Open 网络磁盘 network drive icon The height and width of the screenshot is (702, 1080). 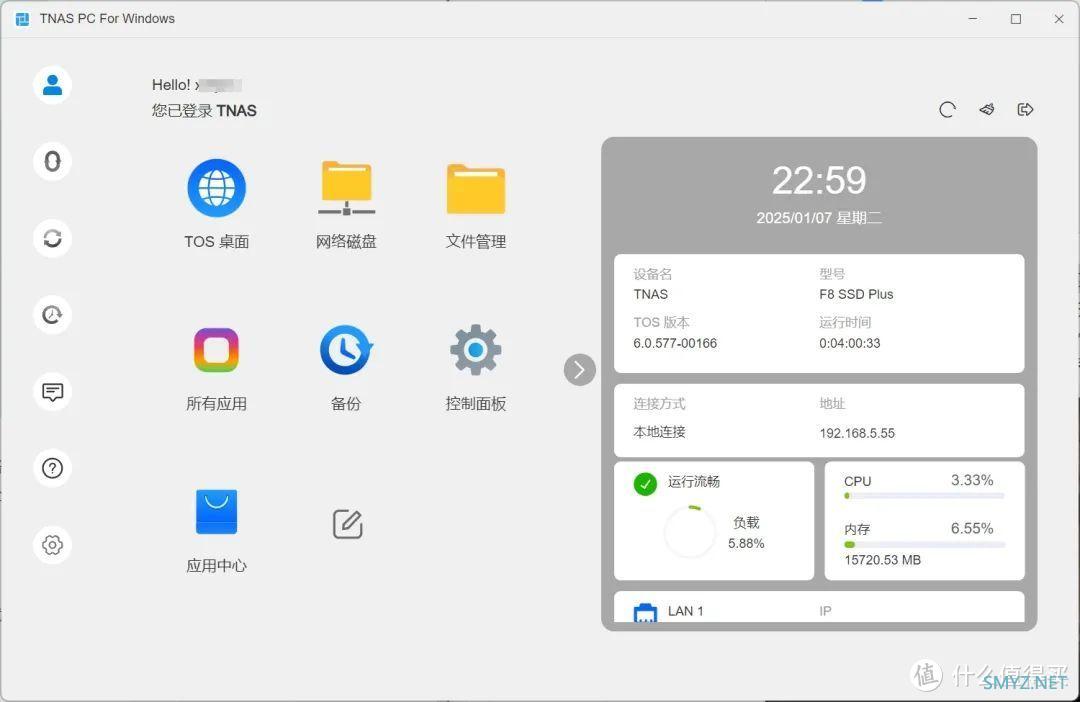point(346,188)
